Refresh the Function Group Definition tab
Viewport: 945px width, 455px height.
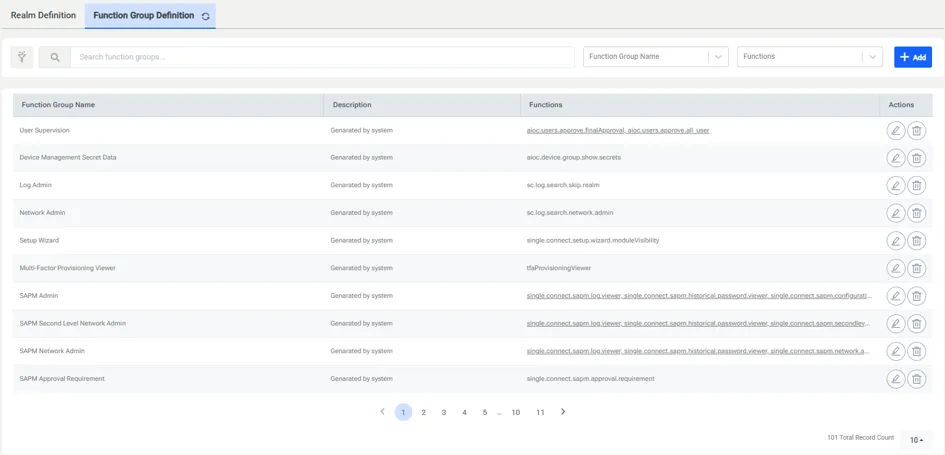206,16
